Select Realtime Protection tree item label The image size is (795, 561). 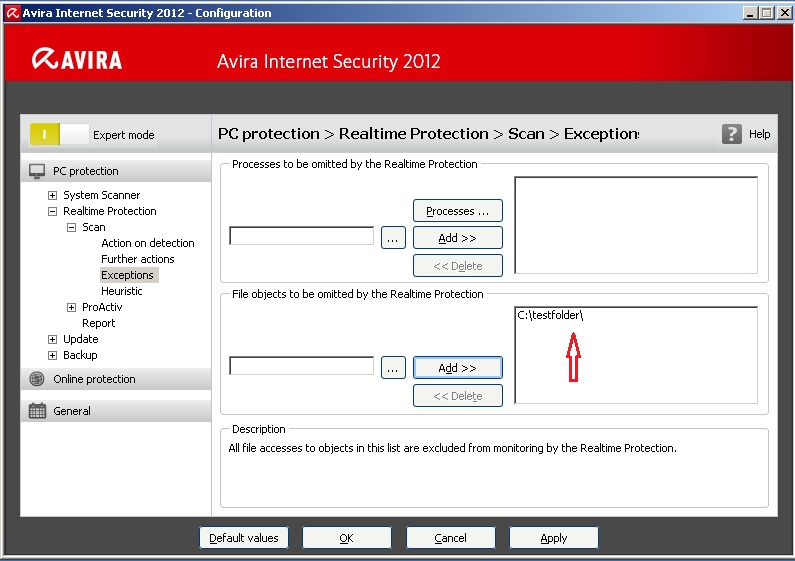pyautogui.click(x=110, y=211)
